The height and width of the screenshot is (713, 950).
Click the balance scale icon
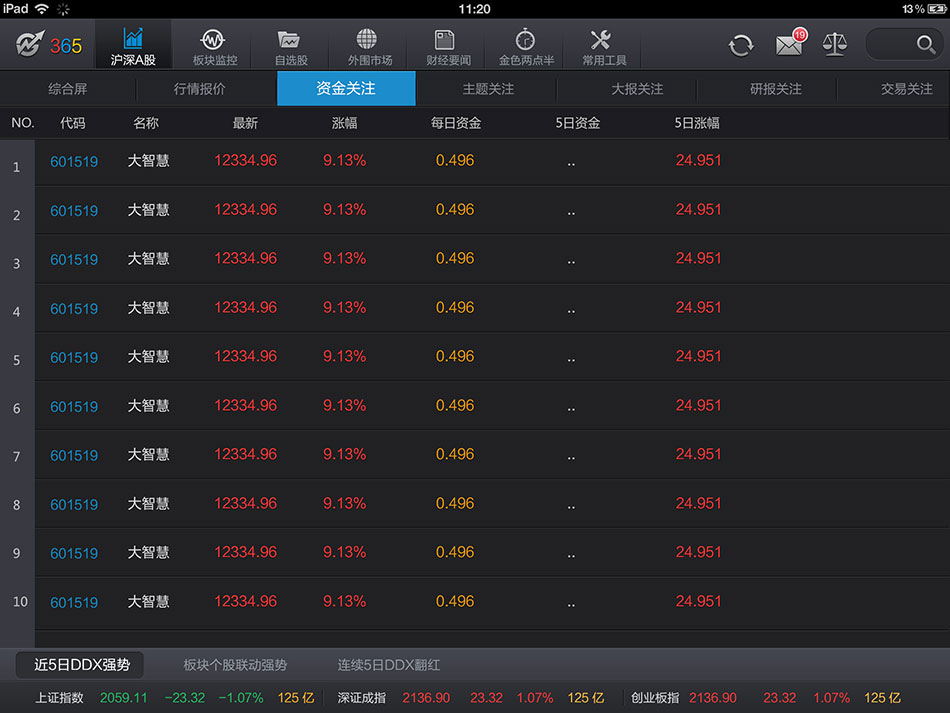click(x=834, y=44)
